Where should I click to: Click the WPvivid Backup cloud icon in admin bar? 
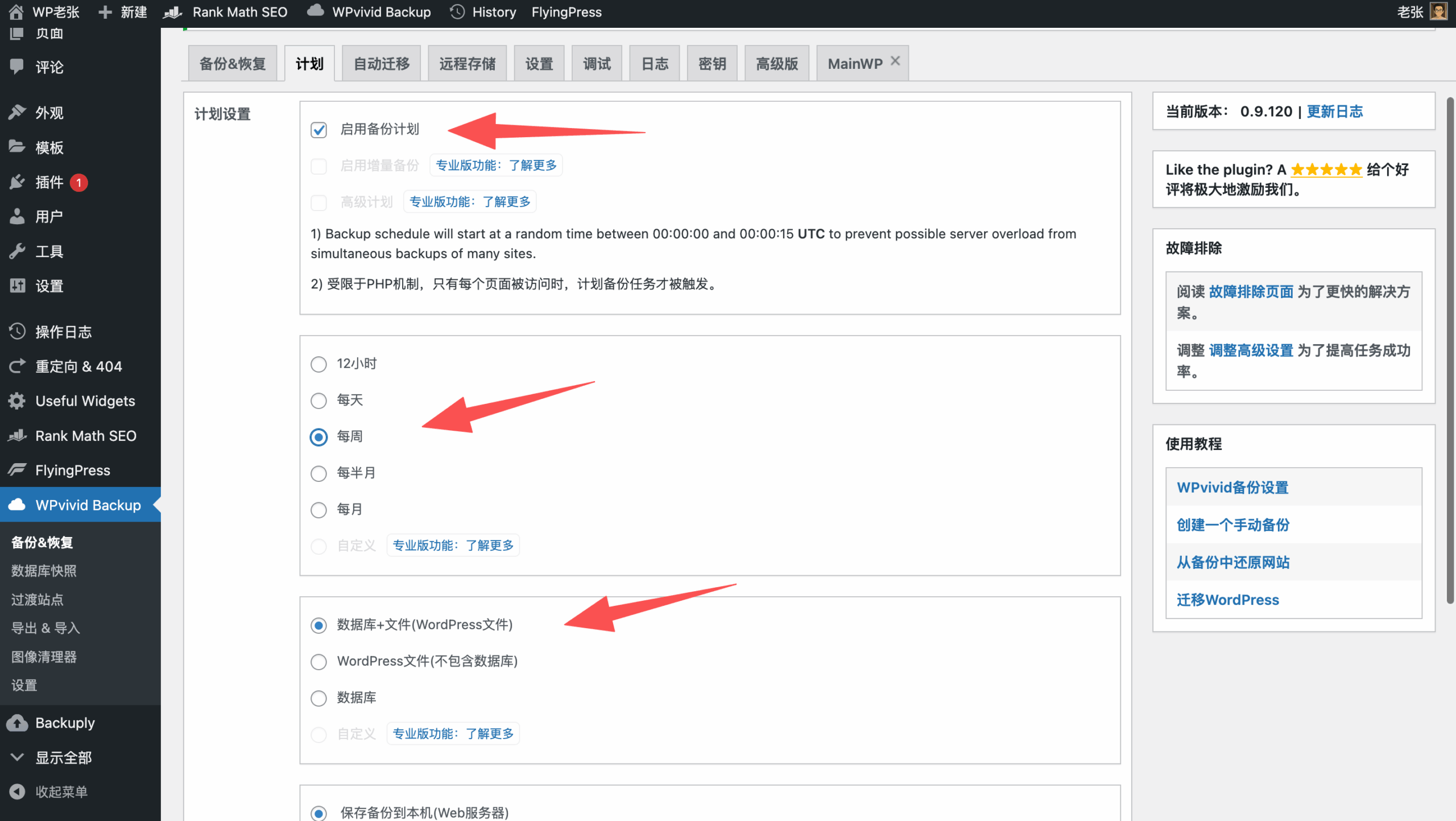point(315,11)
